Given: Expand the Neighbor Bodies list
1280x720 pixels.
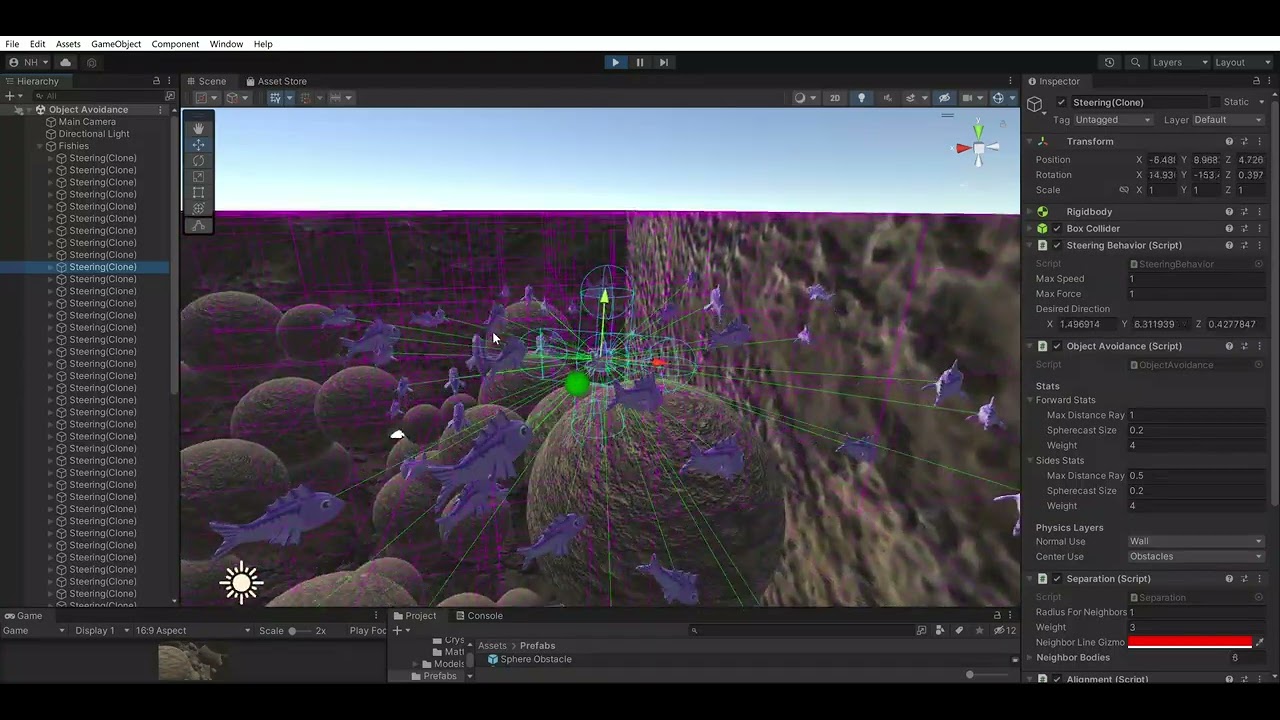Looking at the screenshot, I should pyautogui.click(x=1030, y=658).
